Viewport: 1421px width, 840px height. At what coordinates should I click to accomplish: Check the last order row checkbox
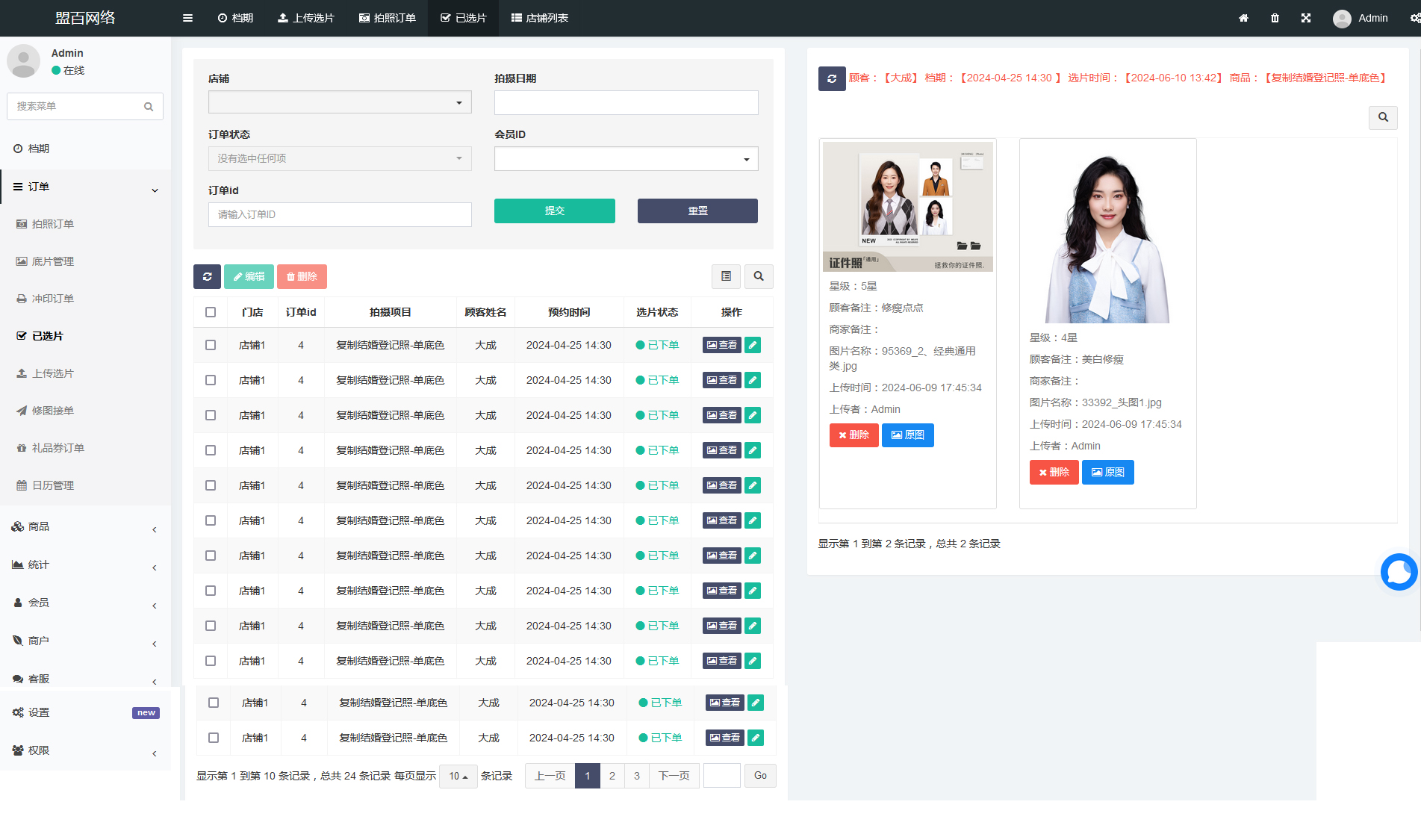click(x=214, y=738)
